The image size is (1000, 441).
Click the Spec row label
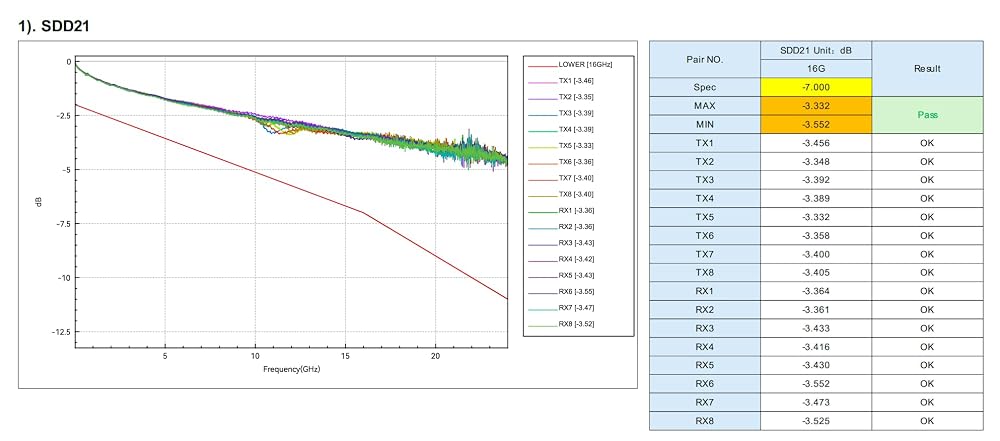tap(705, 87)
